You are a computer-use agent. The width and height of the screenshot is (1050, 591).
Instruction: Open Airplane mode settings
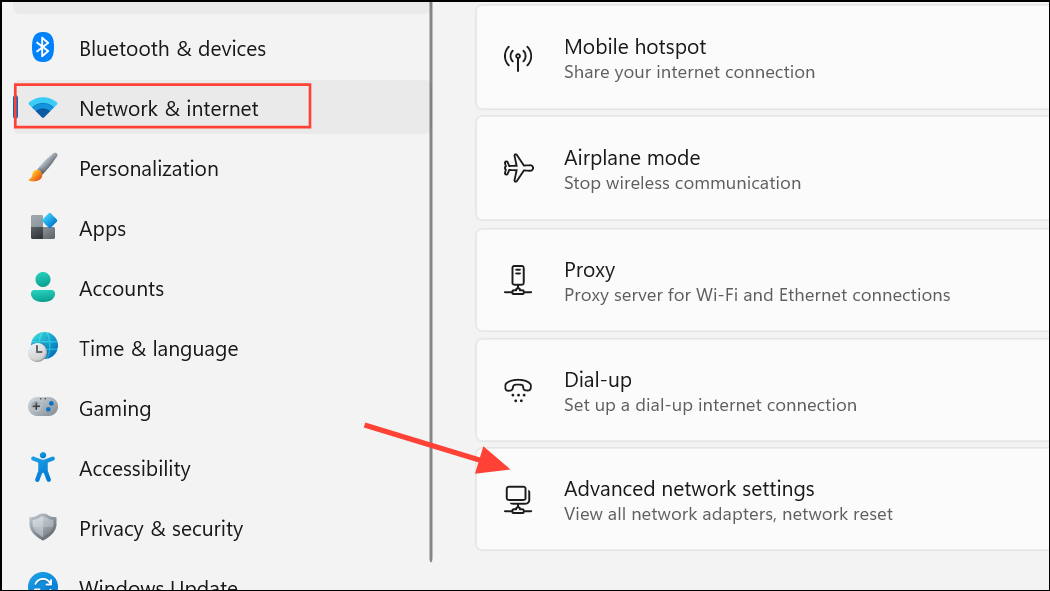(x=763, y=169)
